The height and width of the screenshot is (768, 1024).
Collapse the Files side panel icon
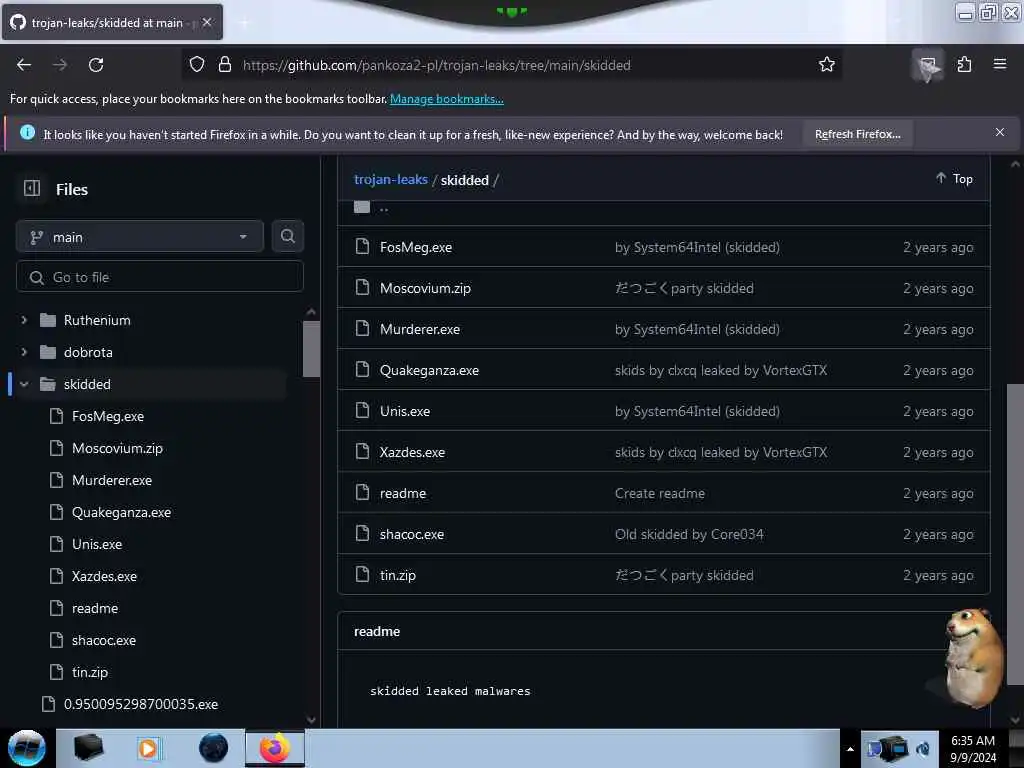32,189
